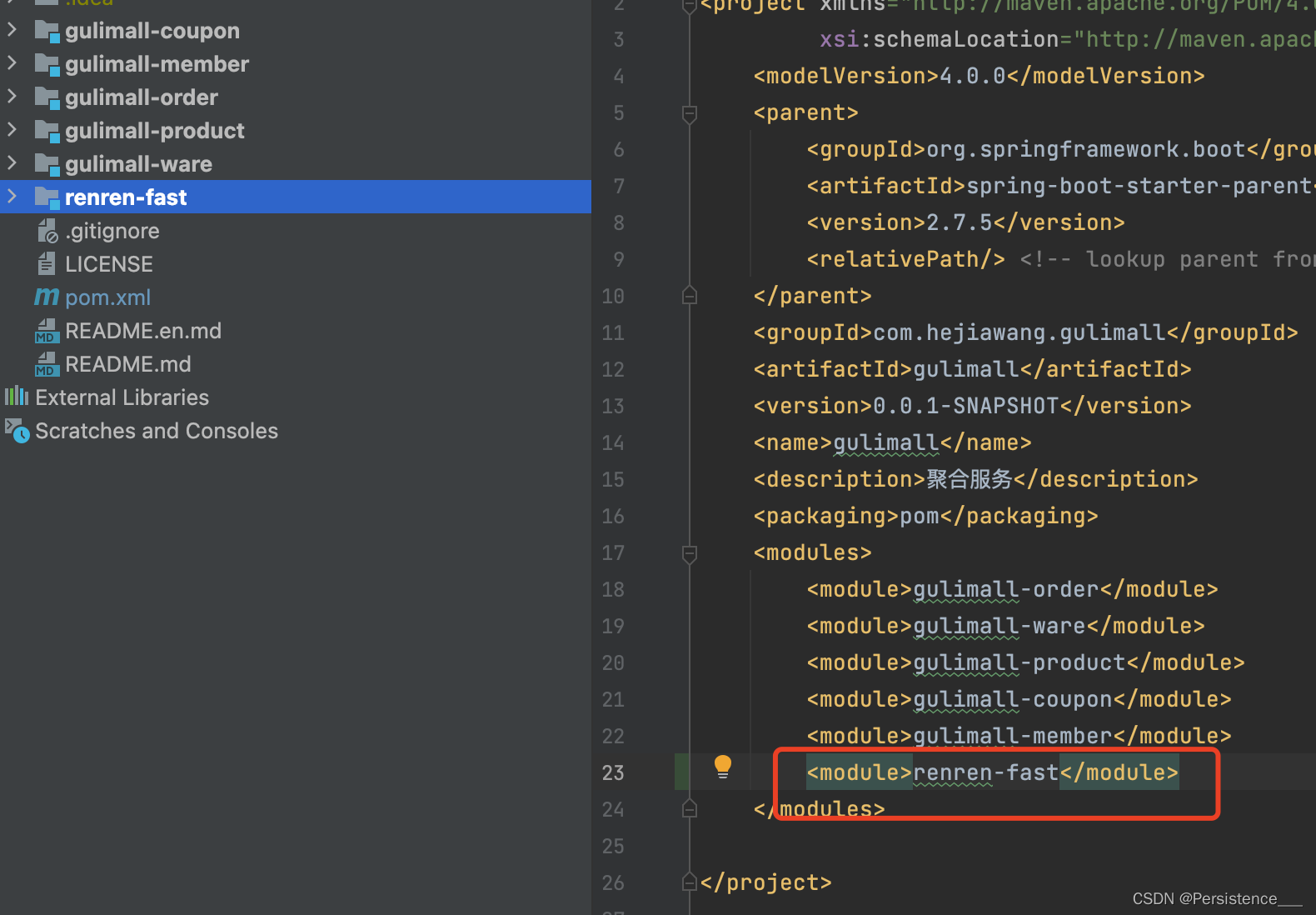Click the gulimall-product folder icon
Screen dimensions: 1316x915
47,131
